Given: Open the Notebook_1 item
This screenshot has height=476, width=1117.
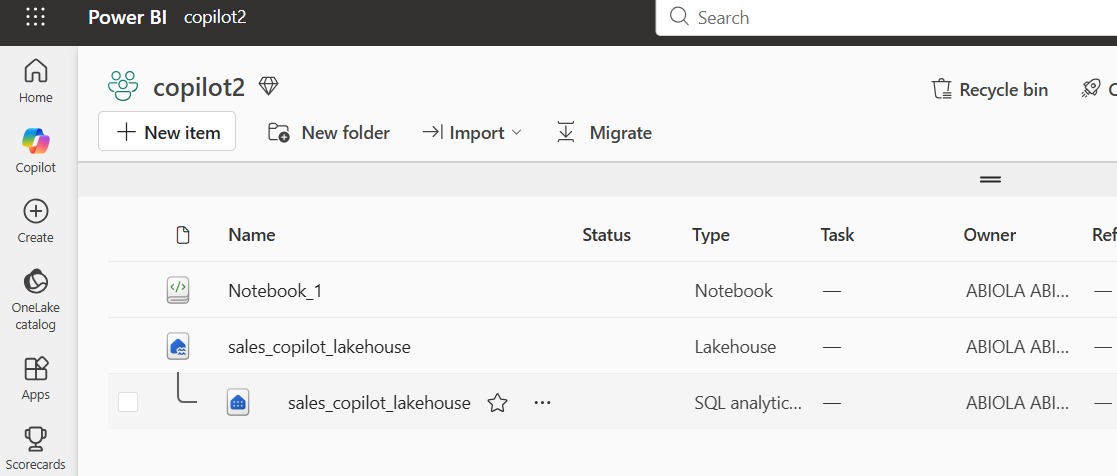Looking at the screenshot, I should pos(275,291).
